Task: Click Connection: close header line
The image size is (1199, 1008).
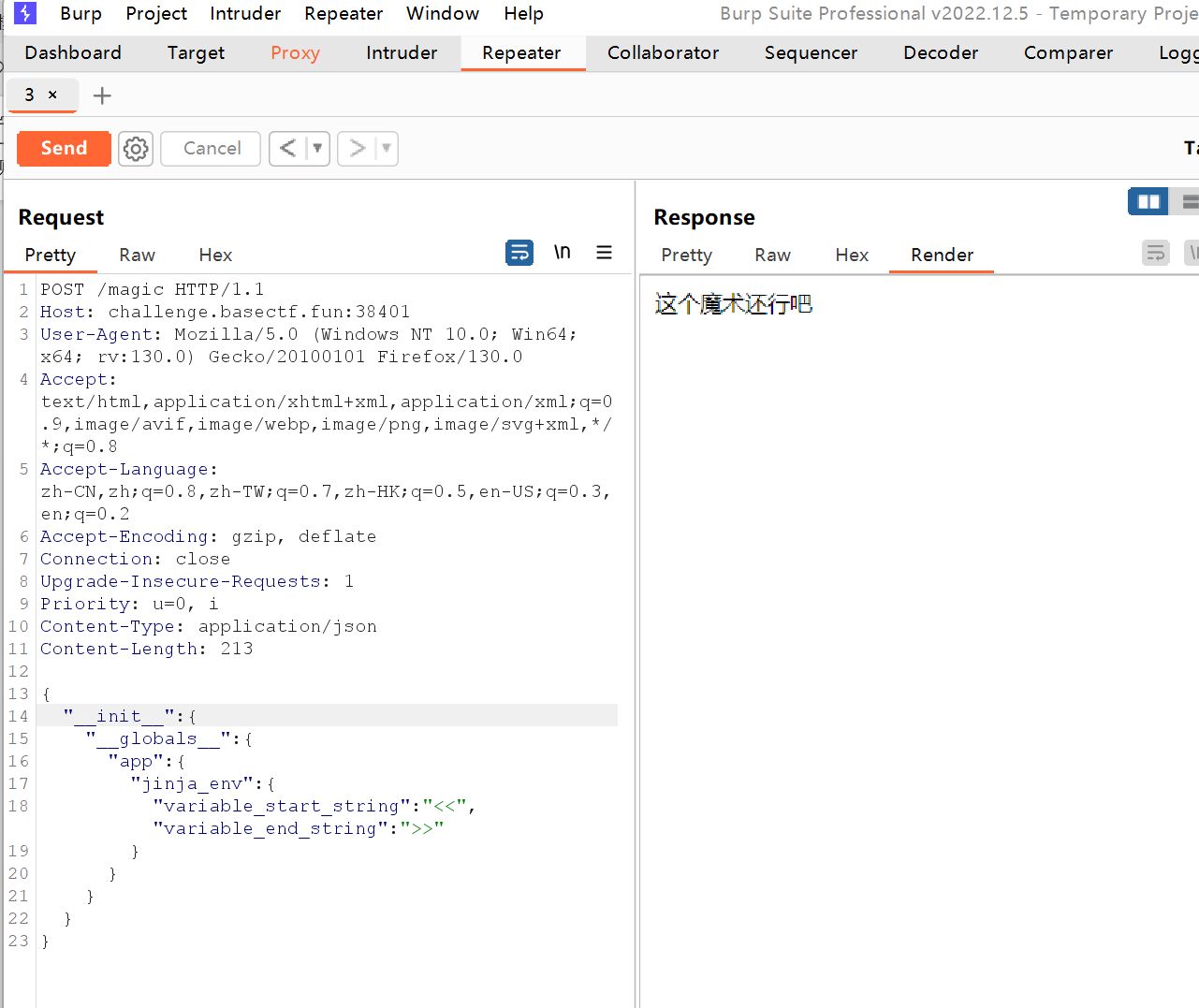Action: pyautogui.click(x=135, y=559)
